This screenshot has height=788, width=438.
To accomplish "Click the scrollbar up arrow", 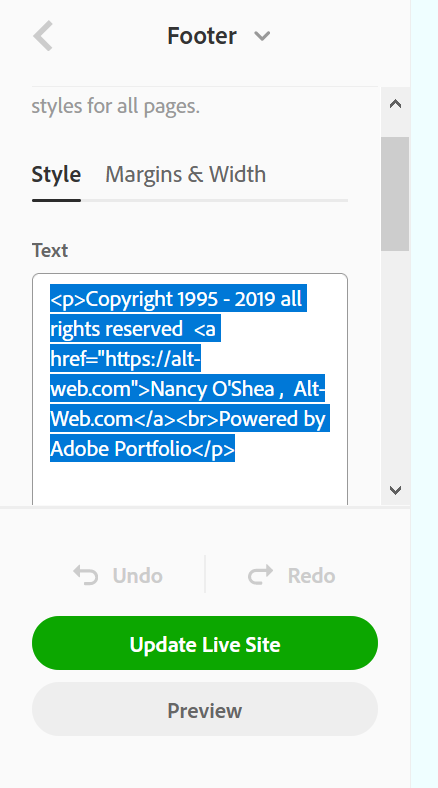I will pos(395,104).
